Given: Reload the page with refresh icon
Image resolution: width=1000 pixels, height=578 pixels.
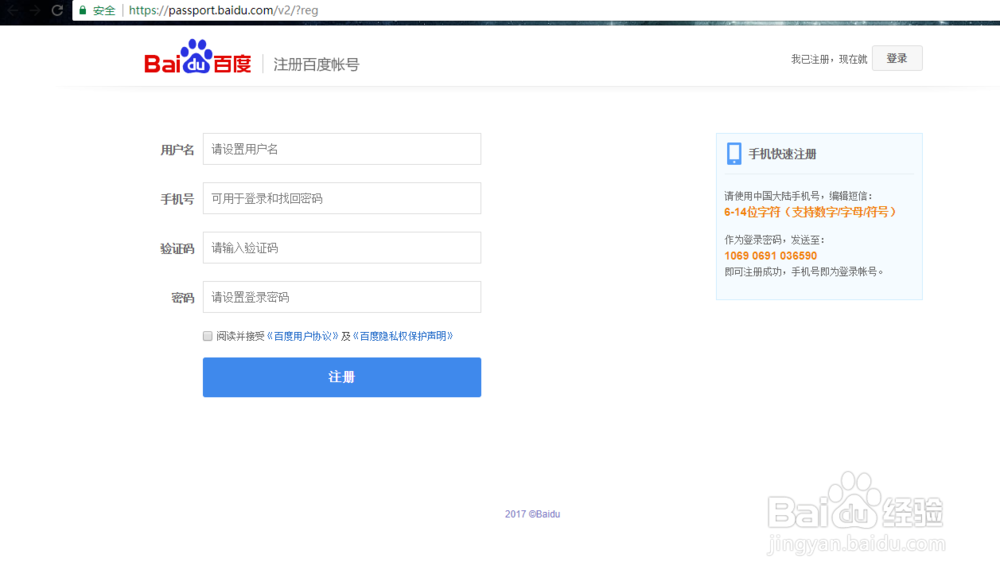Looking at the screenshot, I should coord(57,10).
